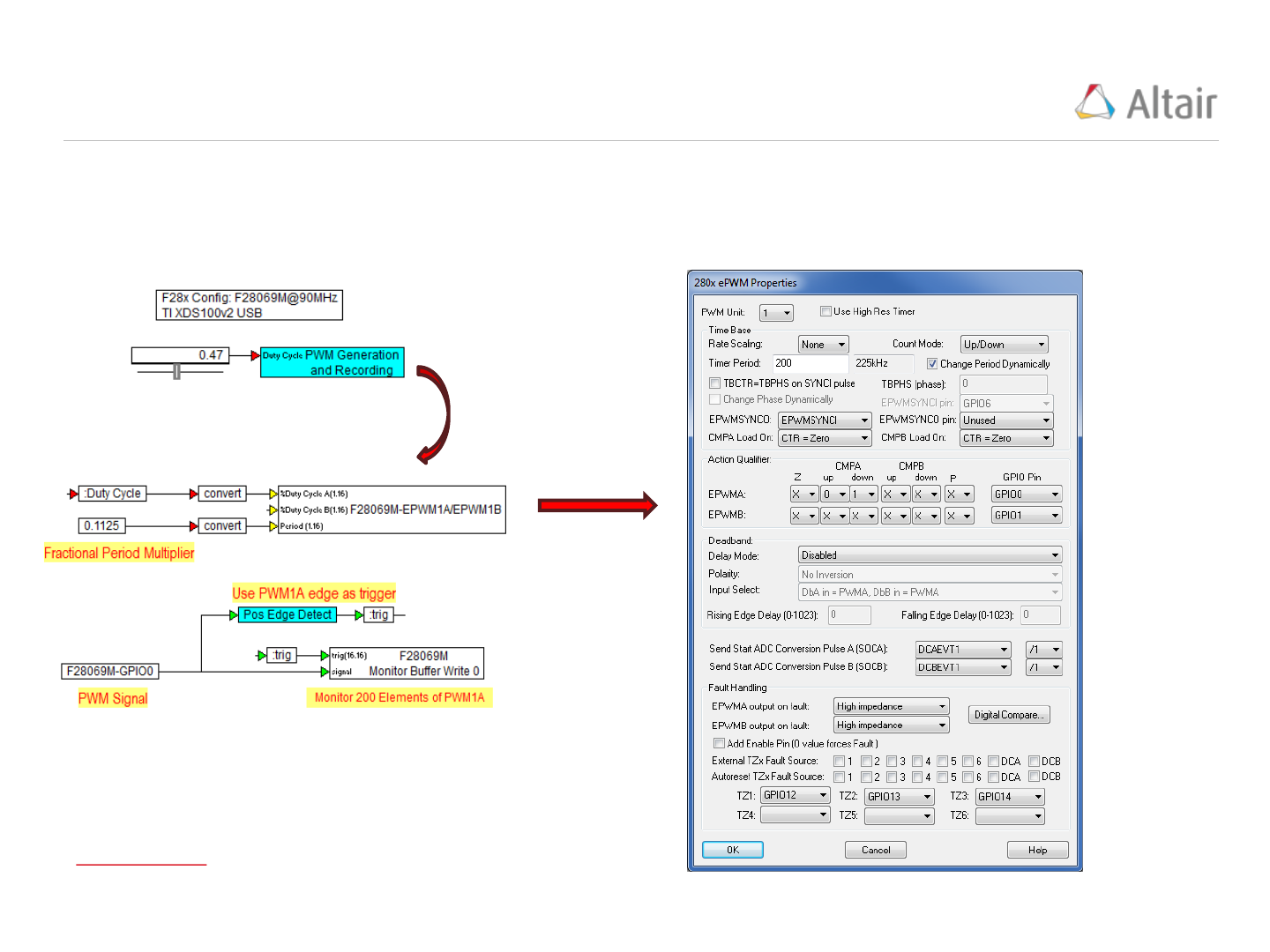Click the Cancel button

point(876,850)
